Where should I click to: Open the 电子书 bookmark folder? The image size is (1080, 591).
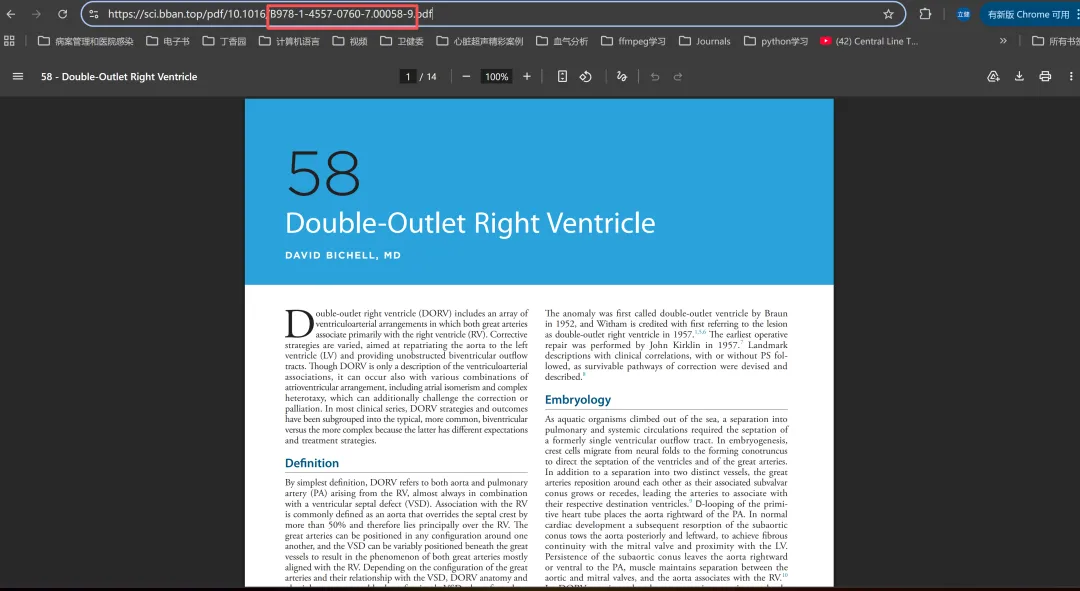click(x=167, y=41)
